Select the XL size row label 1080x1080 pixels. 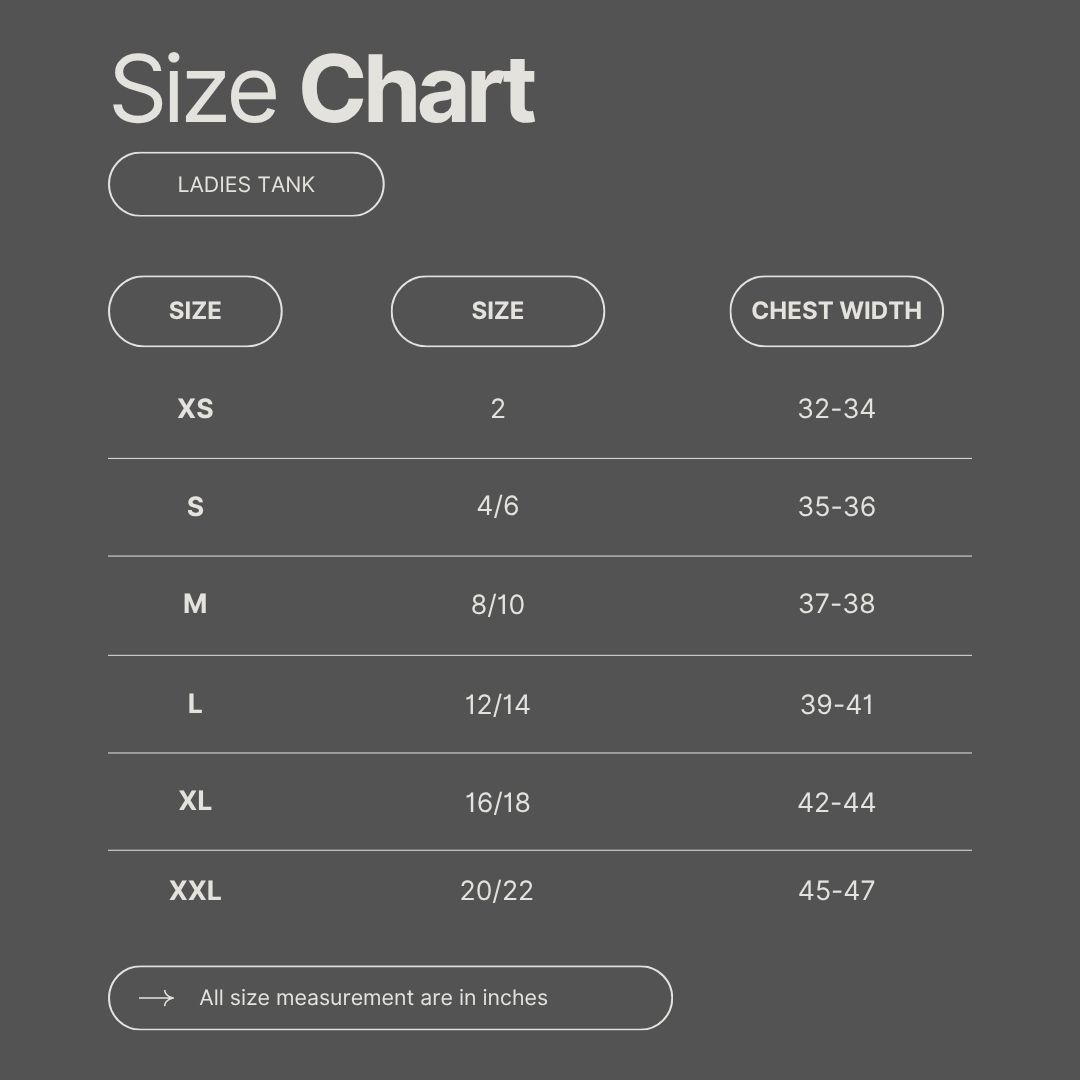click(x=195, y=801)
